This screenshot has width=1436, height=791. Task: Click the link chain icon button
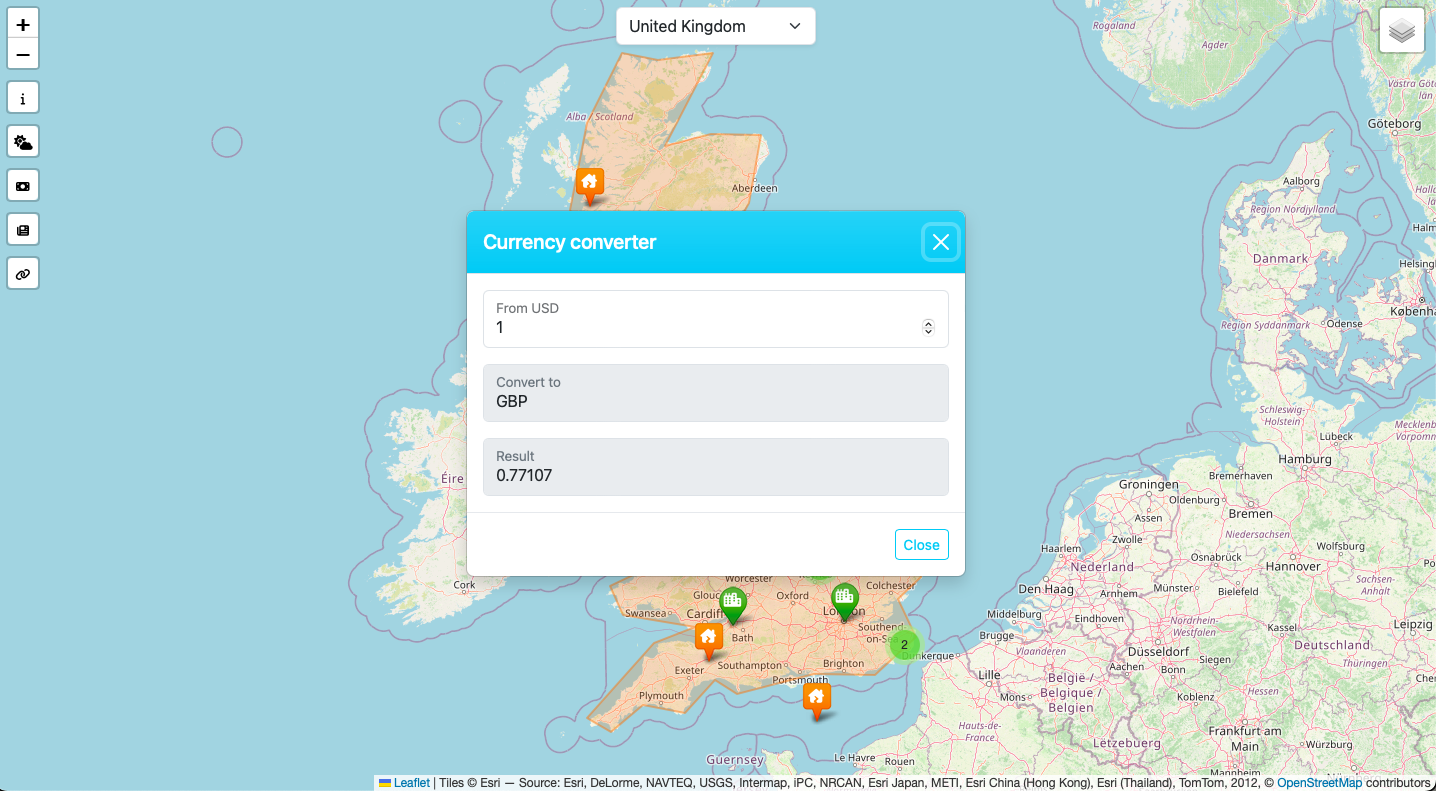pyautogui.click(x=23, y=274)
